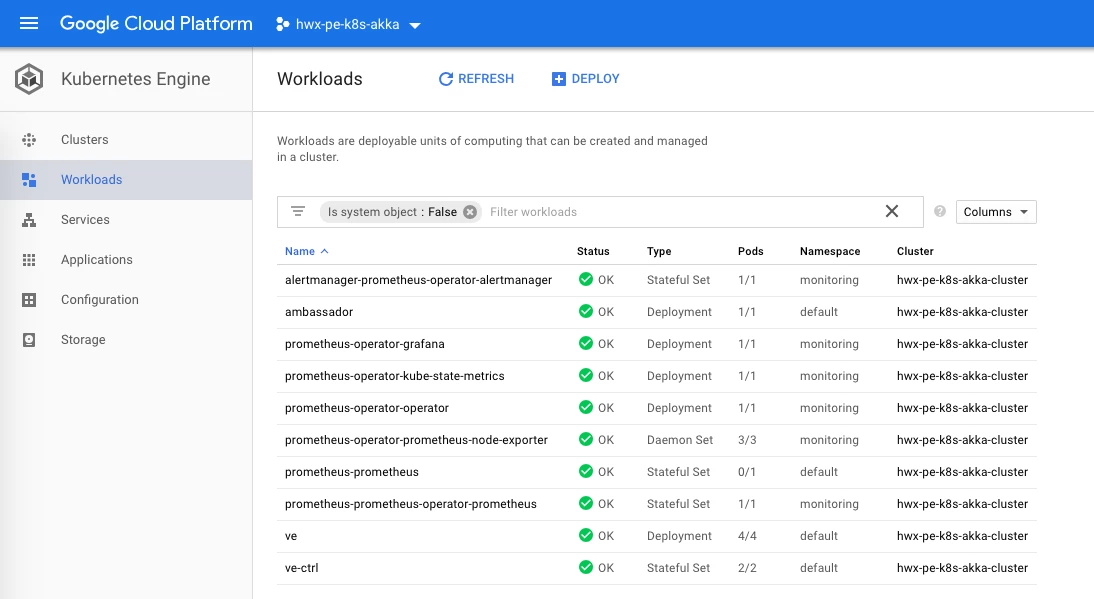Select Workloads in the sidebar
This screenshot has height=599, width=1094.
pos(126,180)
